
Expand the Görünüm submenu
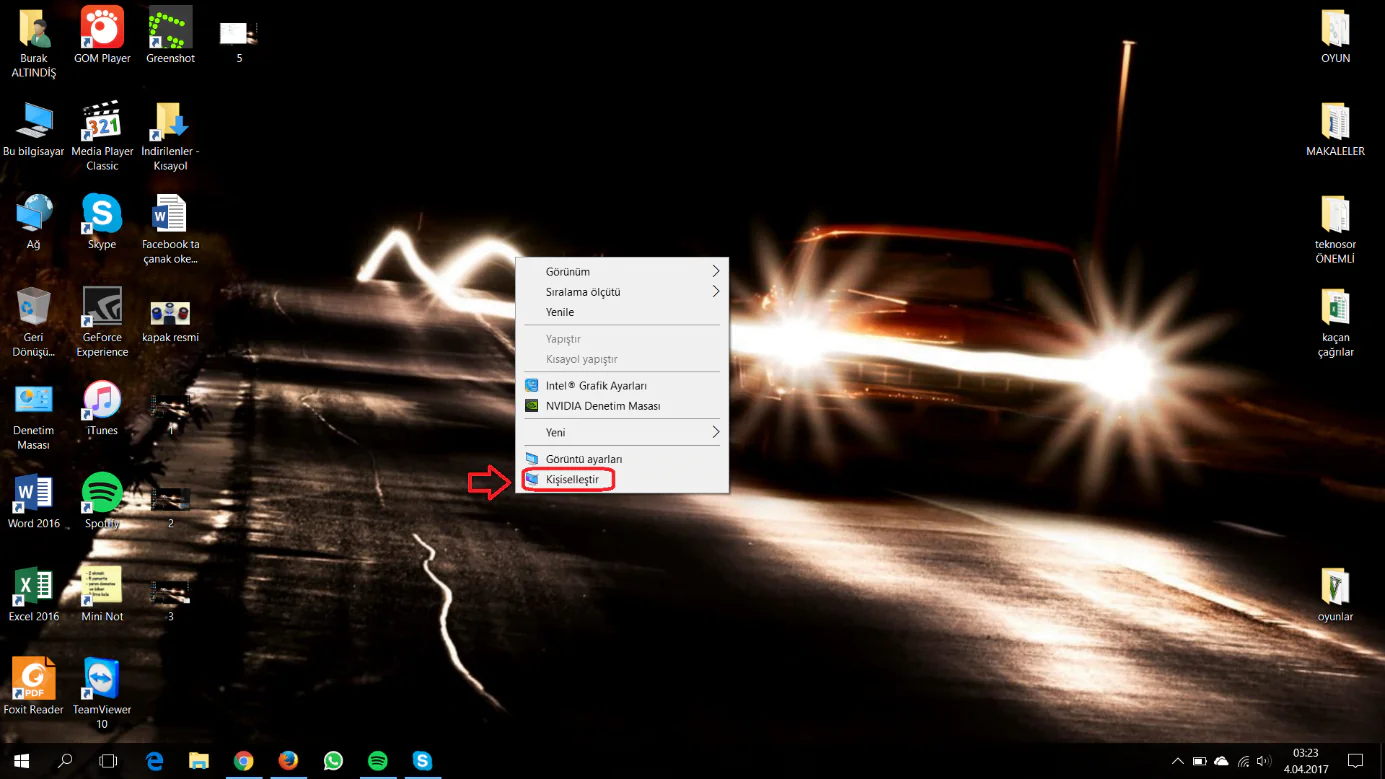click(621, 272)
